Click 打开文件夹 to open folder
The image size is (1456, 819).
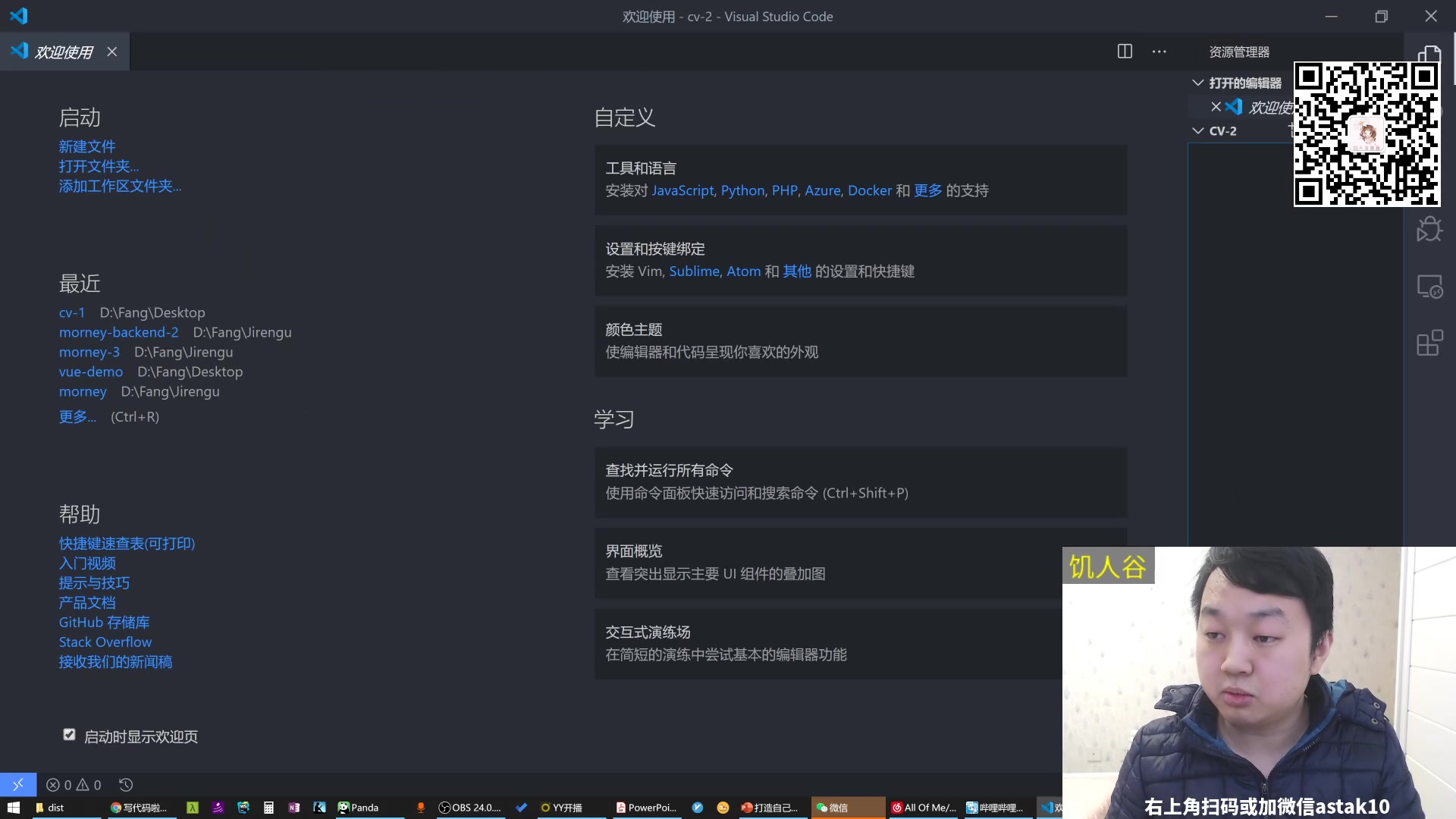pos(100,165)
